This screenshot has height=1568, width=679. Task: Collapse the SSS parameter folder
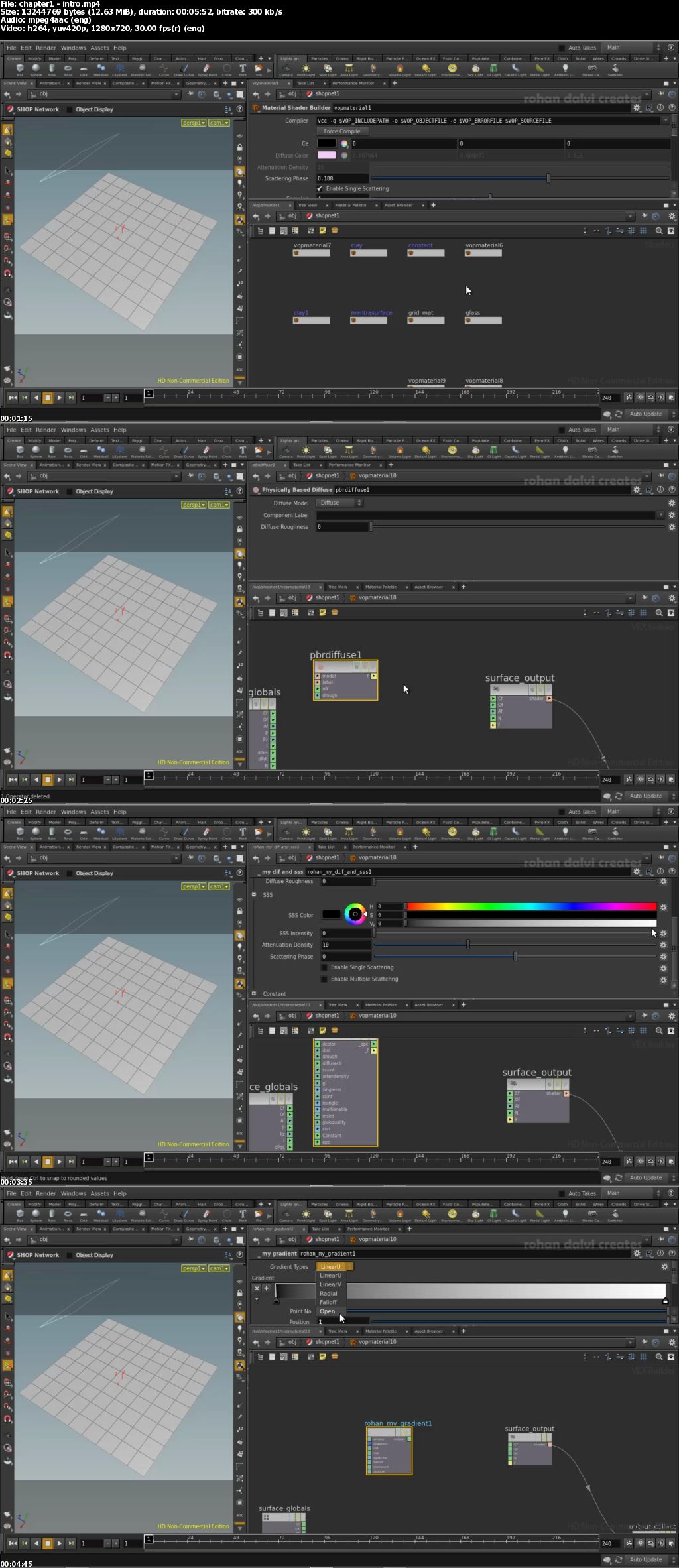pos(254,894)
